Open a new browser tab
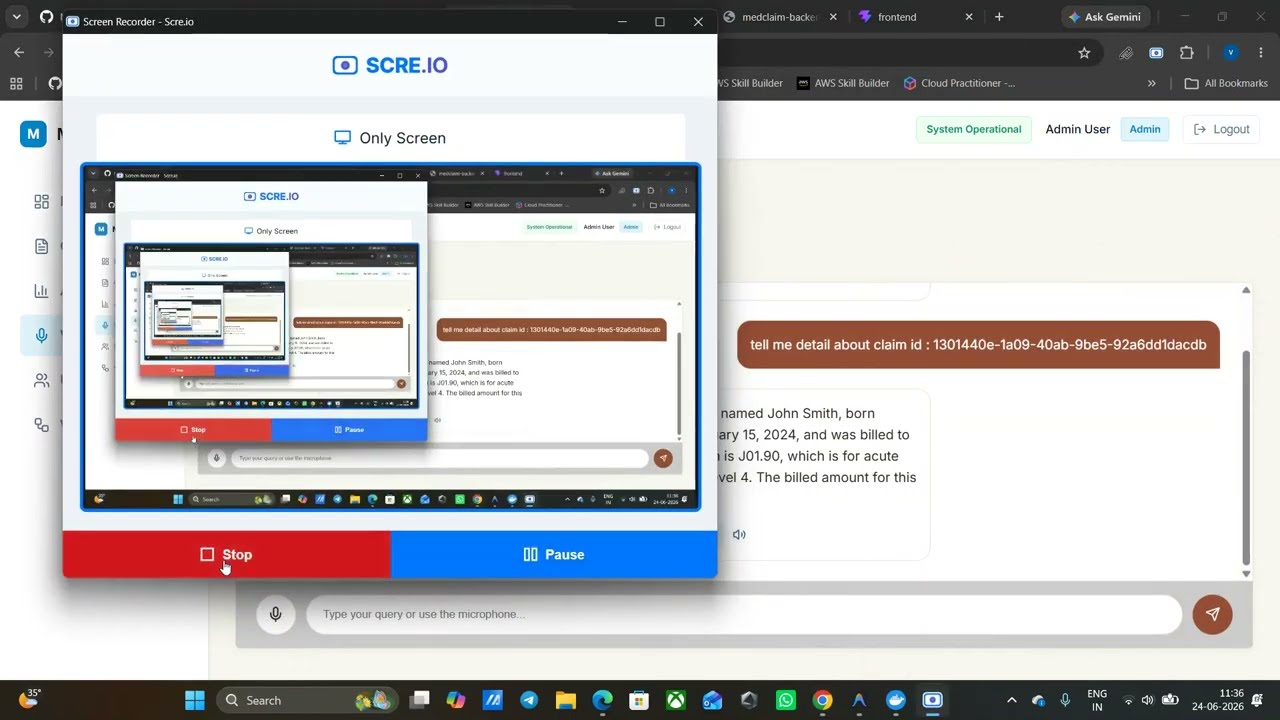 pos(999,17)
